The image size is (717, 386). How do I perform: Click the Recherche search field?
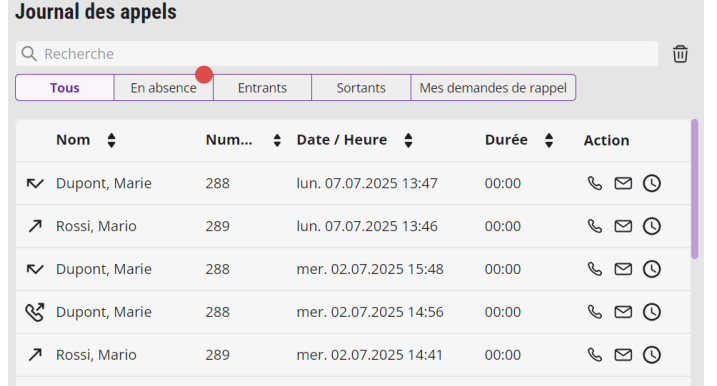[x=337, y=54]
